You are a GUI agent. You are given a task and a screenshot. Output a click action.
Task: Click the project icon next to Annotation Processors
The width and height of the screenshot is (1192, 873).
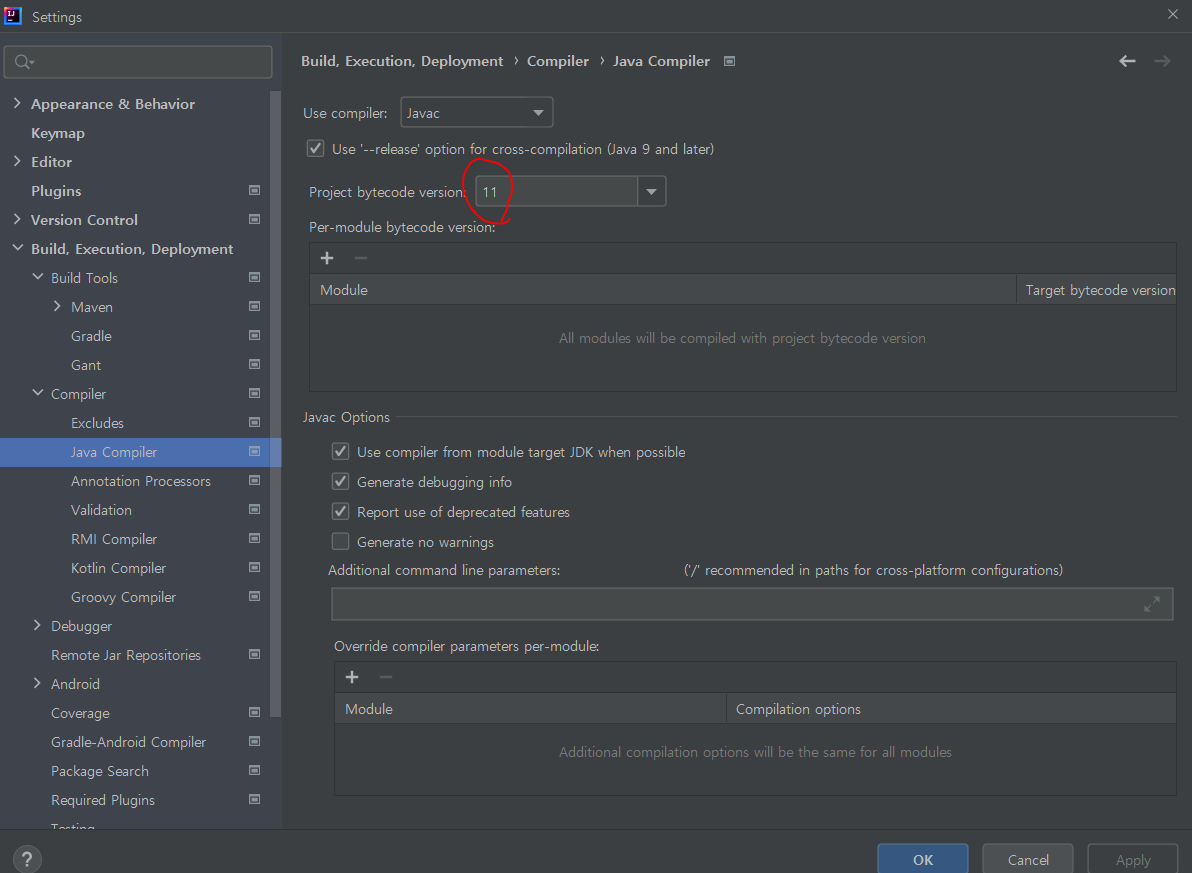point(255,481)
